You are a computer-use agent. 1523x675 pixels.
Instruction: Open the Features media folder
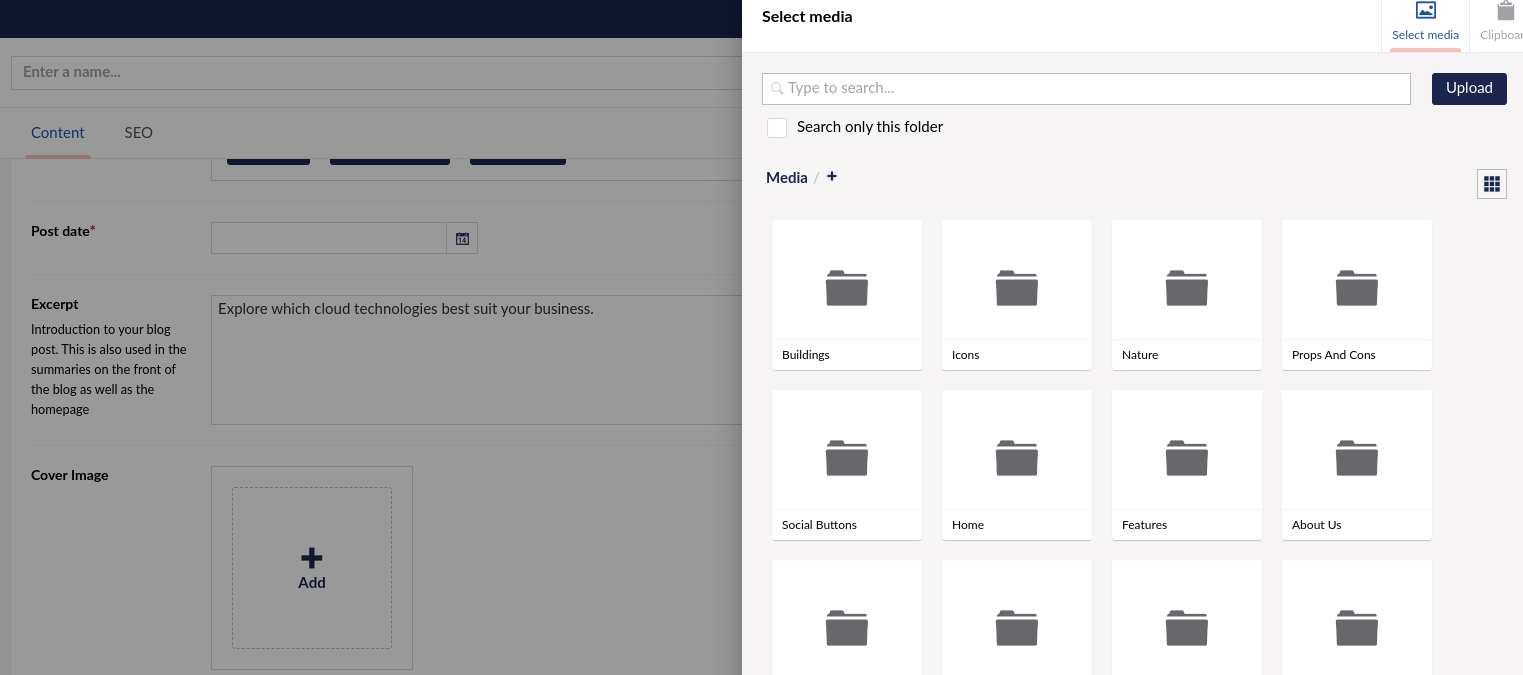(1186, 464)
